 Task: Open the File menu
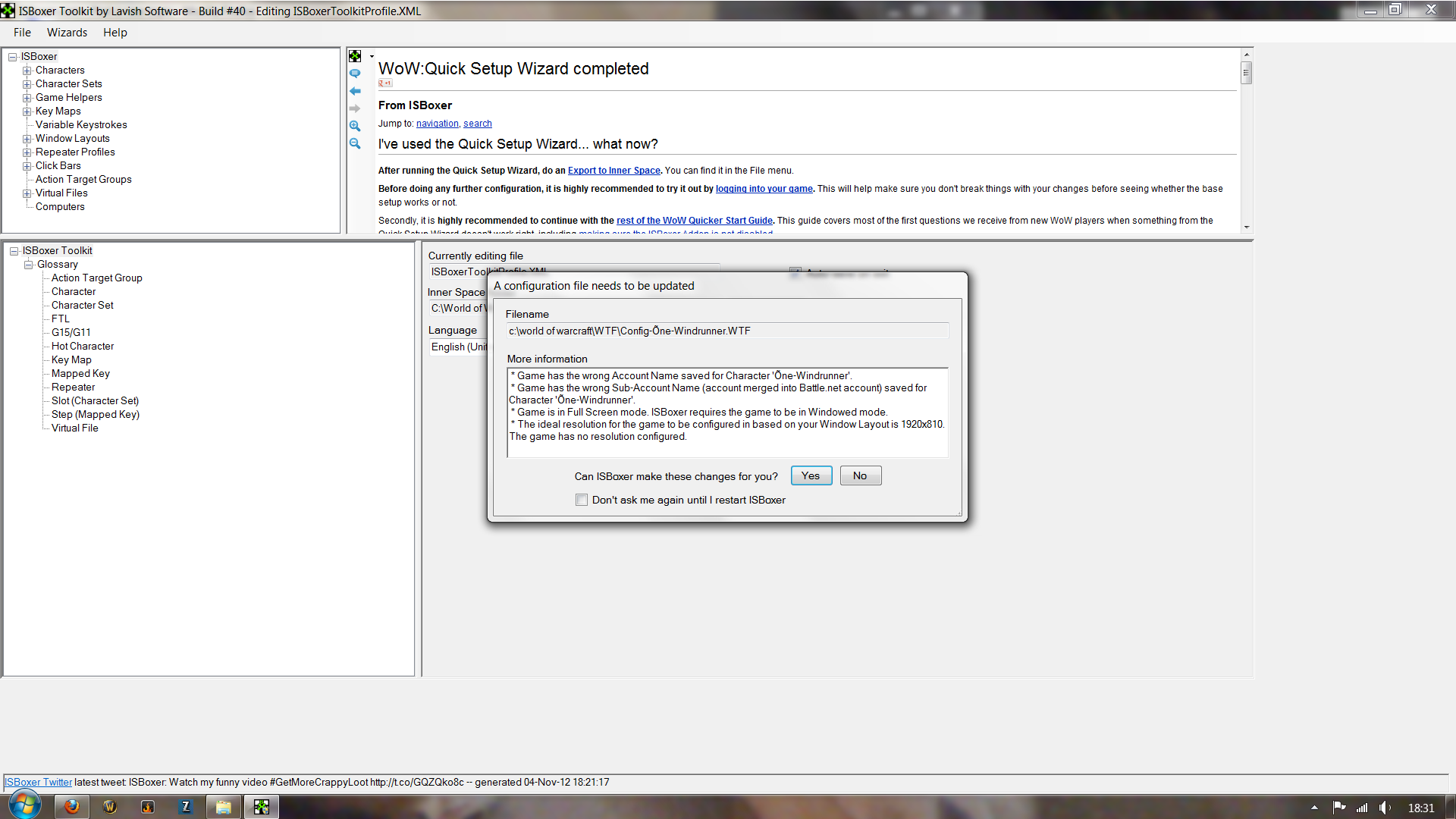[22, 33]
